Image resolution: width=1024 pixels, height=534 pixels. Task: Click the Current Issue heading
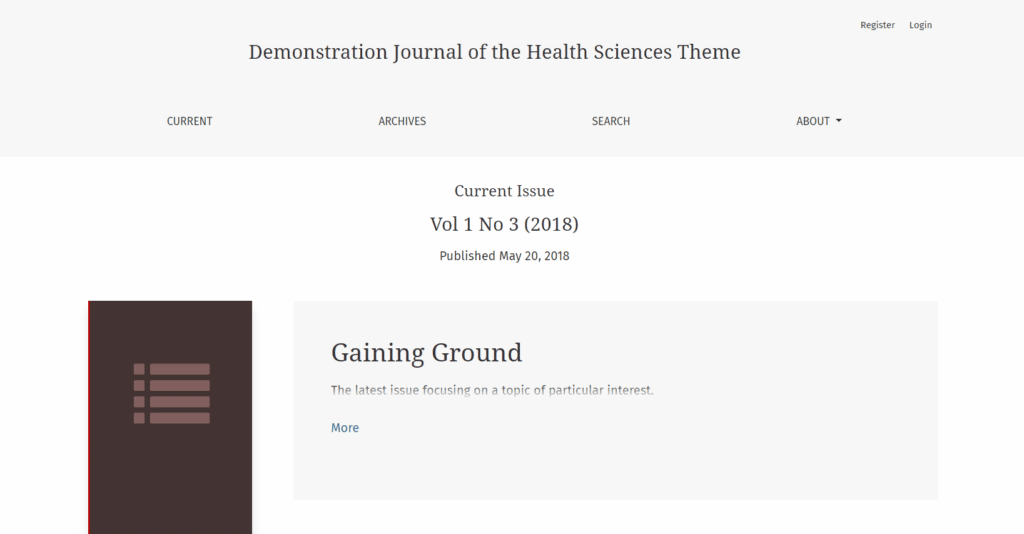[x=504, y=191]
